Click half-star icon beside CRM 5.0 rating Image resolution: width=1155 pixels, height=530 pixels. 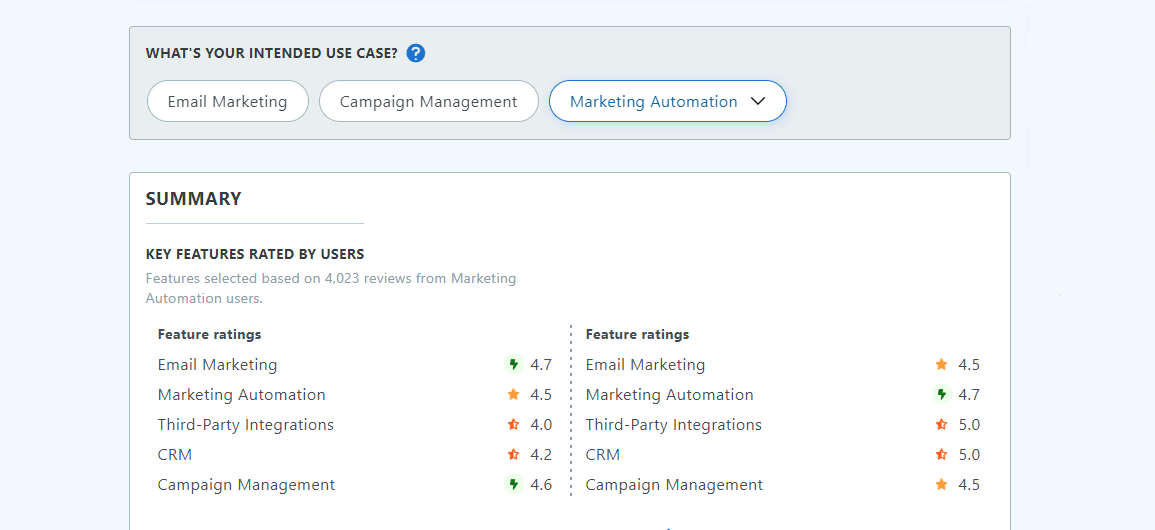pyautogui.click(x=942, y=455)
